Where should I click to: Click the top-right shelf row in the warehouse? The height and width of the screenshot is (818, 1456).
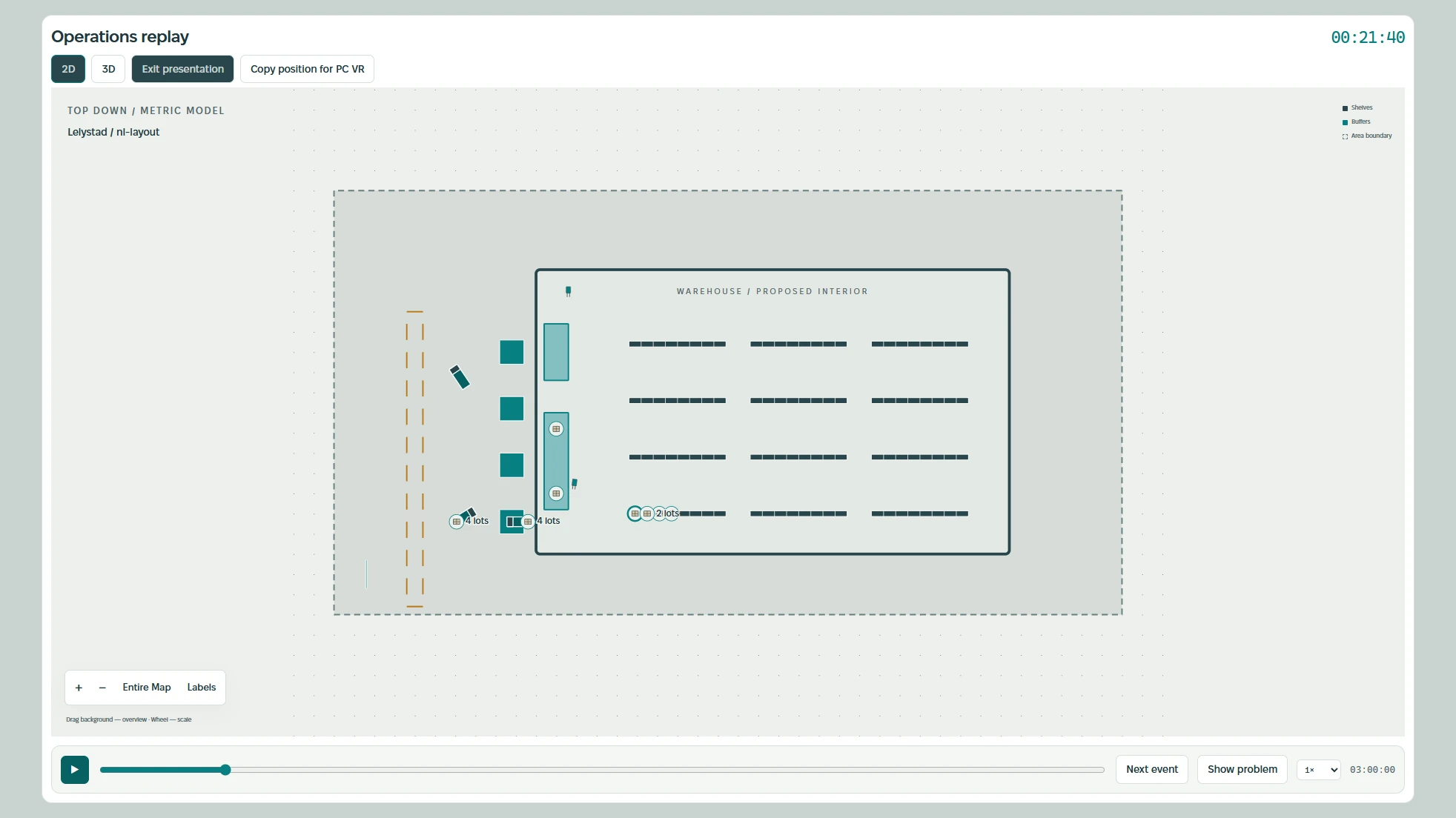coord(919,344)
